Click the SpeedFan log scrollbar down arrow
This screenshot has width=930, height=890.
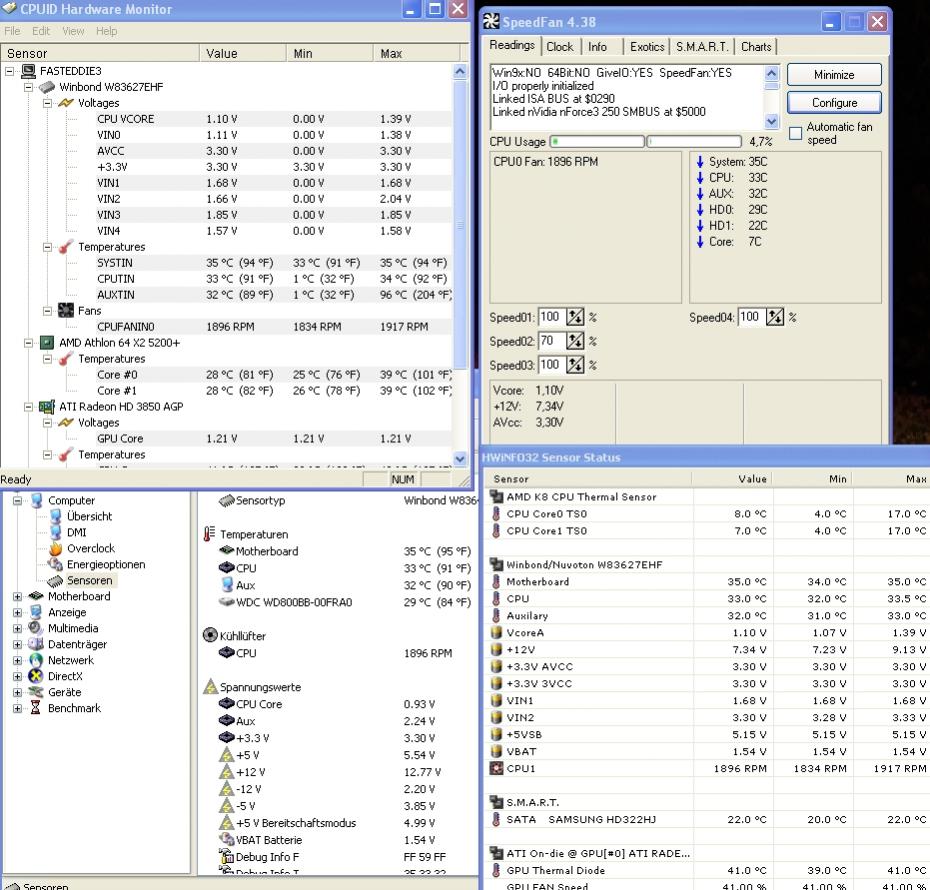coord(771,122)
